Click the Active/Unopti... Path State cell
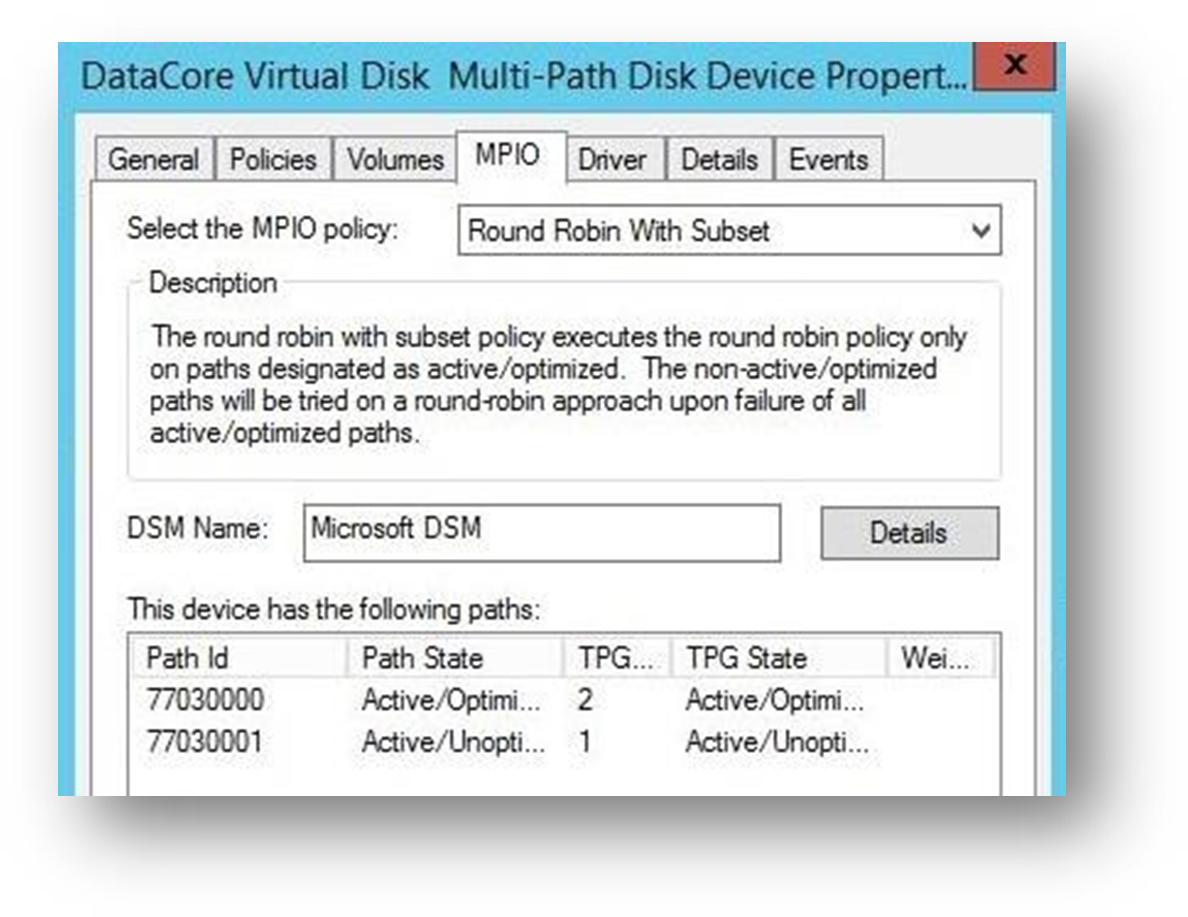Screen dimensions: 1188x917 [454, 742]
